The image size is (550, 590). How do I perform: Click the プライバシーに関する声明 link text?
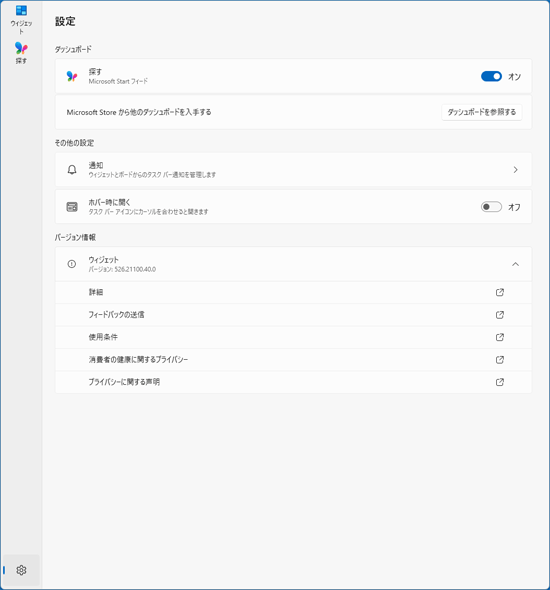[124, 382]
